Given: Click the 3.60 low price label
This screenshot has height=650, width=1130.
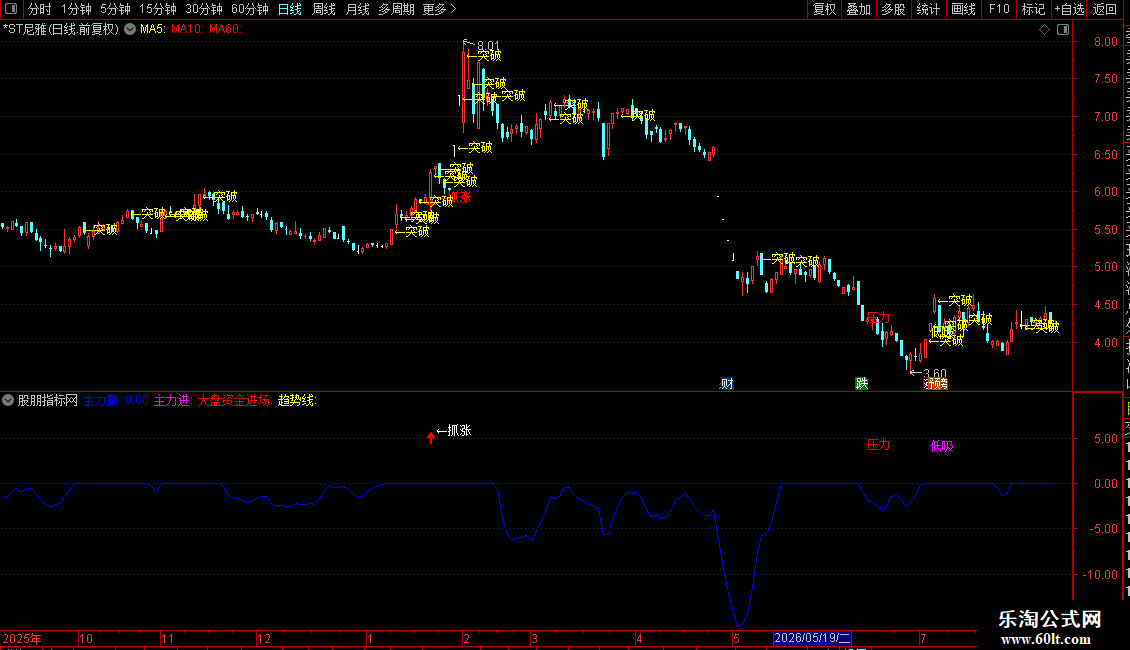Looking at the screenshot, I should [935, 374].
